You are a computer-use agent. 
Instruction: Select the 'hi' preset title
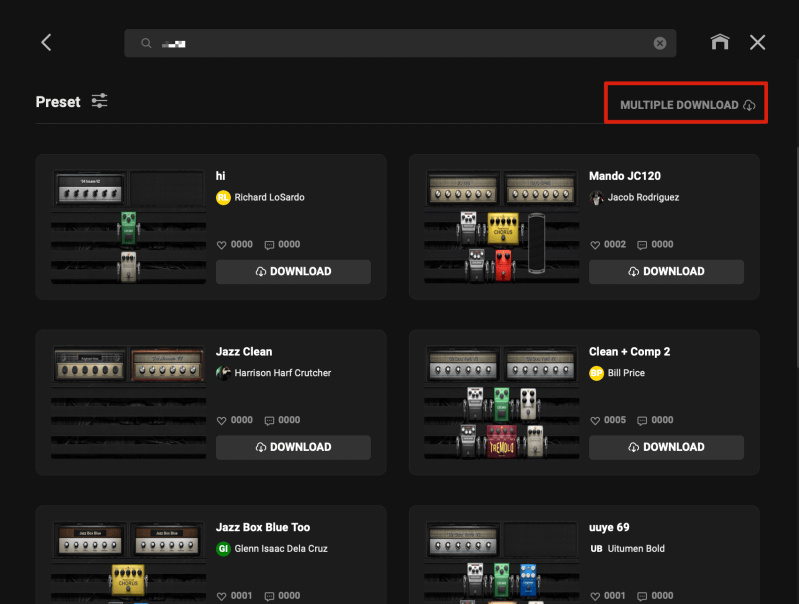tap(220, 176)
